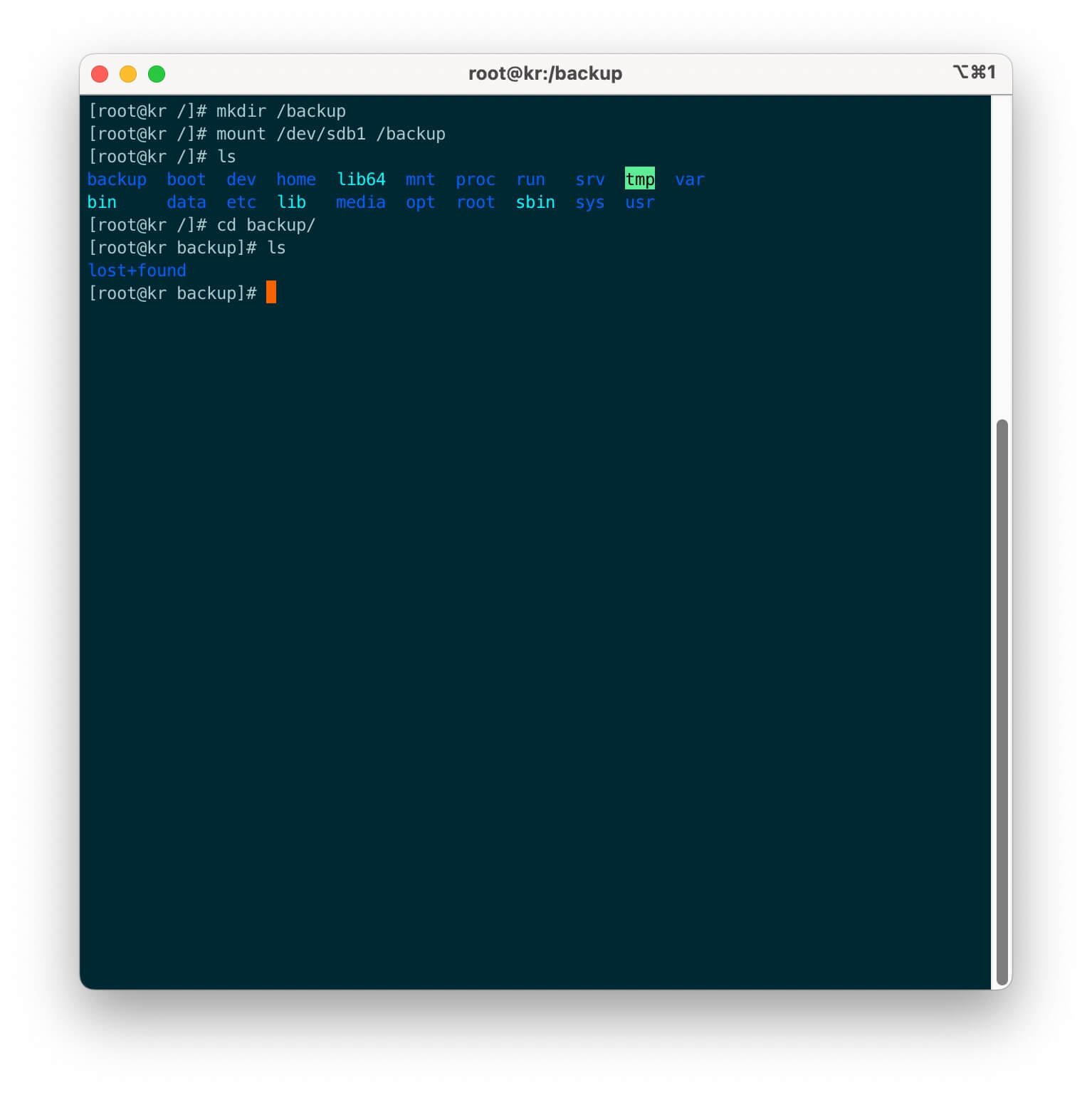Click the 'etc' directory name
This screenshot has width=1092, height=1095.
pos(241,202)
